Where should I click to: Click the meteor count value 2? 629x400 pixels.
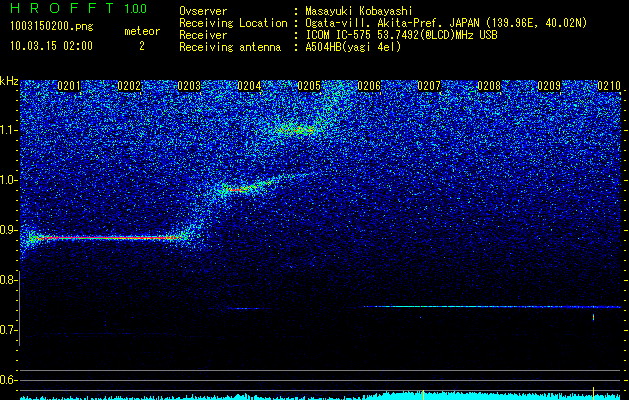point(142,46)
